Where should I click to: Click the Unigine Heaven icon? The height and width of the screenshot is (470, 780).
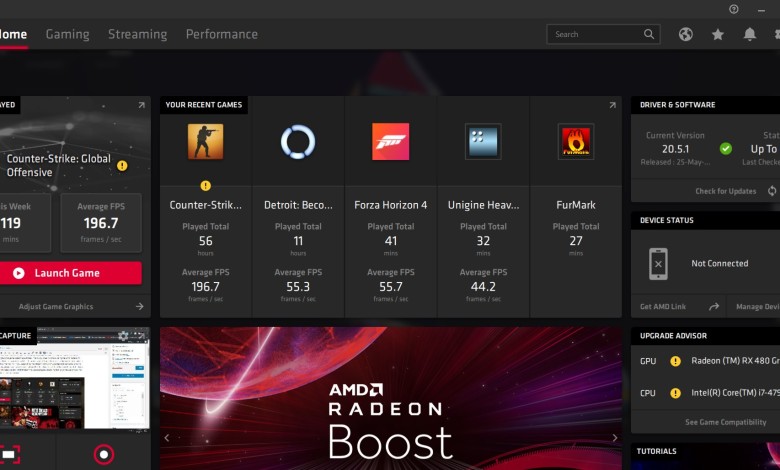(x=483, y=142)
